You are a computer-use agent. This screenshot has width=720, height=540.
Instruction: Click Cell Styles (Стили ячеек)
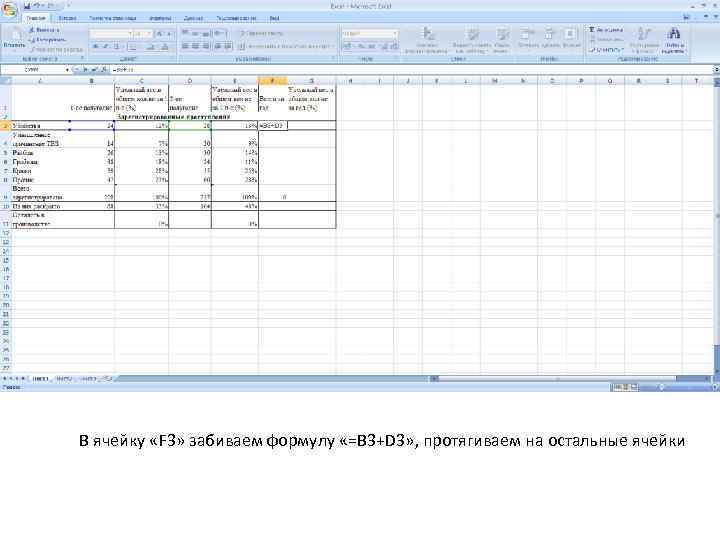tap(501, 40)
